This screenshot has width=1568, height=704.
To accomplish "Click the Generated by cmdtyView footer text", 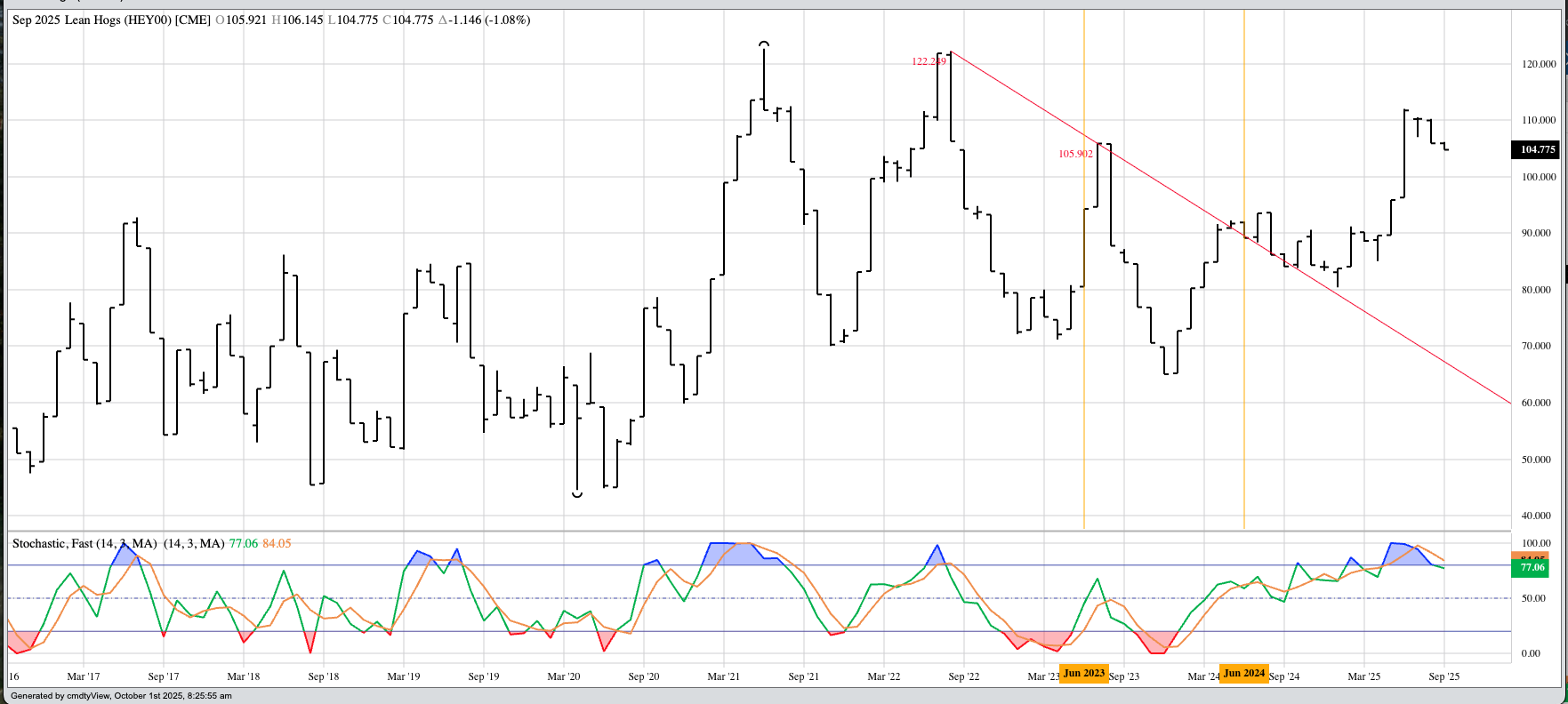I will (x=121, y=696).
